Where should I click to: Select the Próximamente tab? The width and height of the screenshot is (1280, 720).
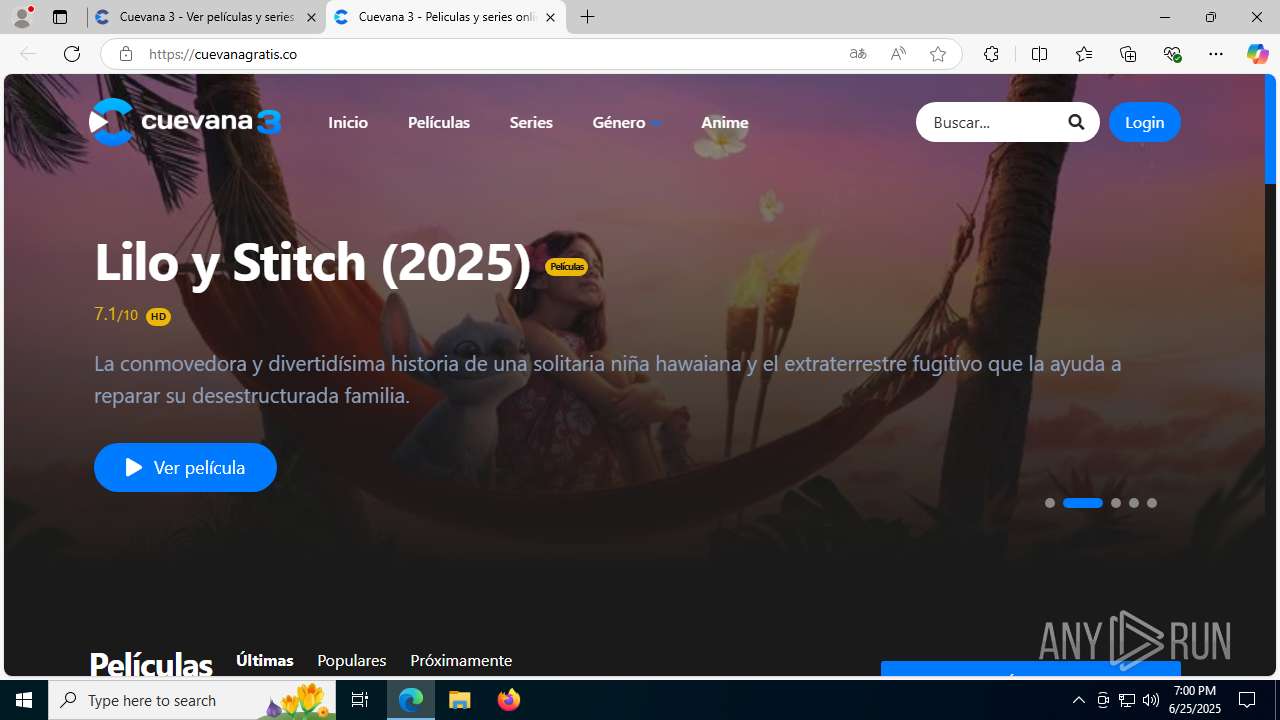(461, 661)
